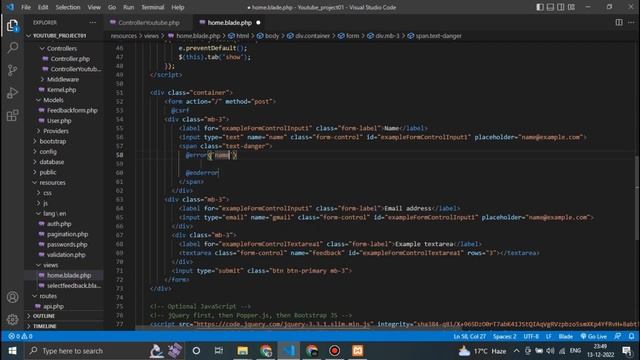640x360 pixels.
Task: Open User.php file
Action: pos(59,121)
